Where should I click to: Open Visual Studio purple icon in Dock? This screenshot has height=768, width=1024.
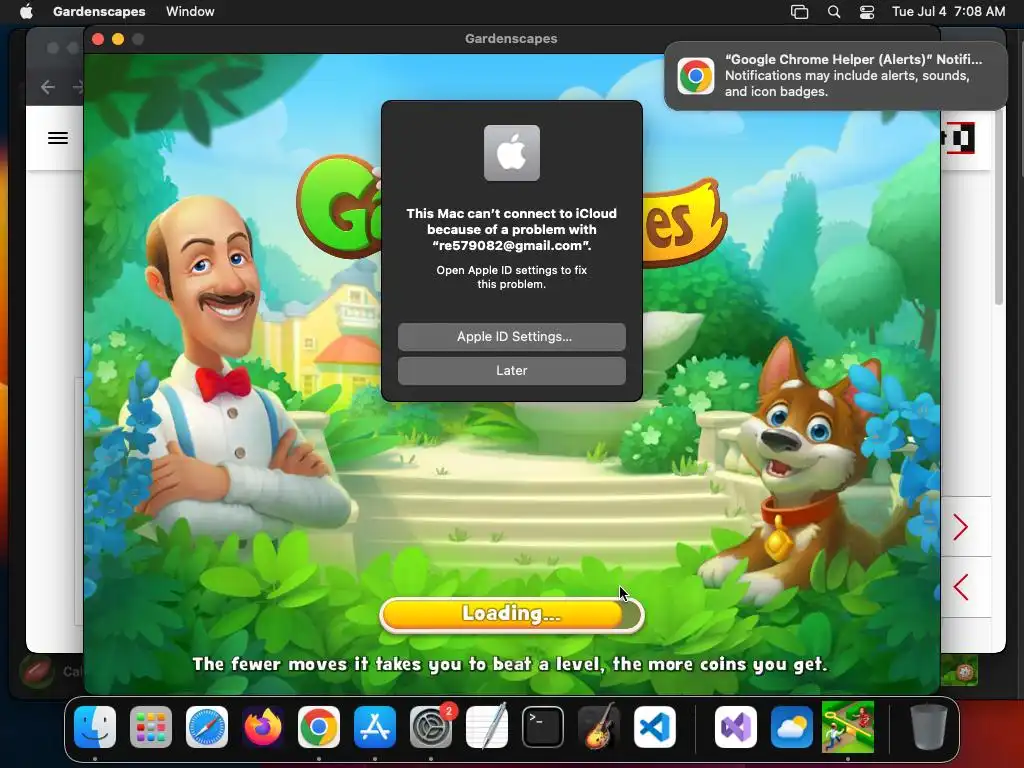pos(736,727)
